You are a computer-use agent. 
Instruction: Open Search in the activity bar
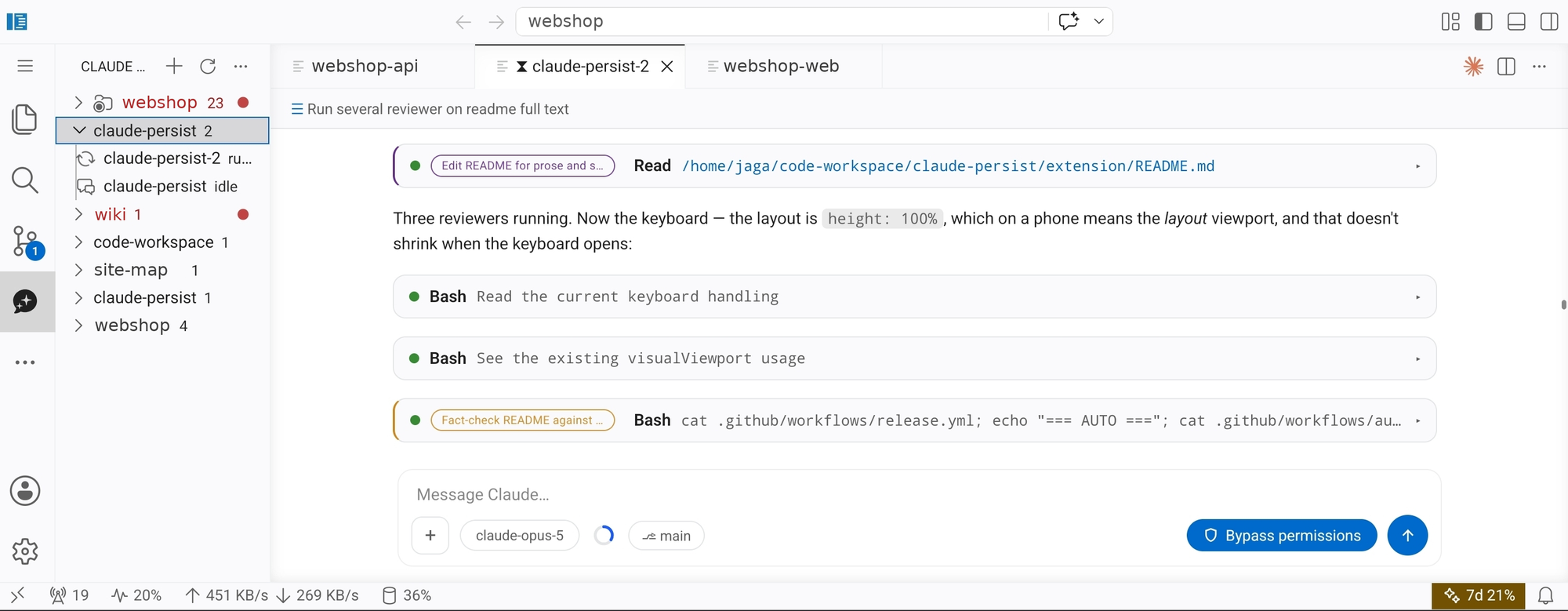click(x=25, y=180)
